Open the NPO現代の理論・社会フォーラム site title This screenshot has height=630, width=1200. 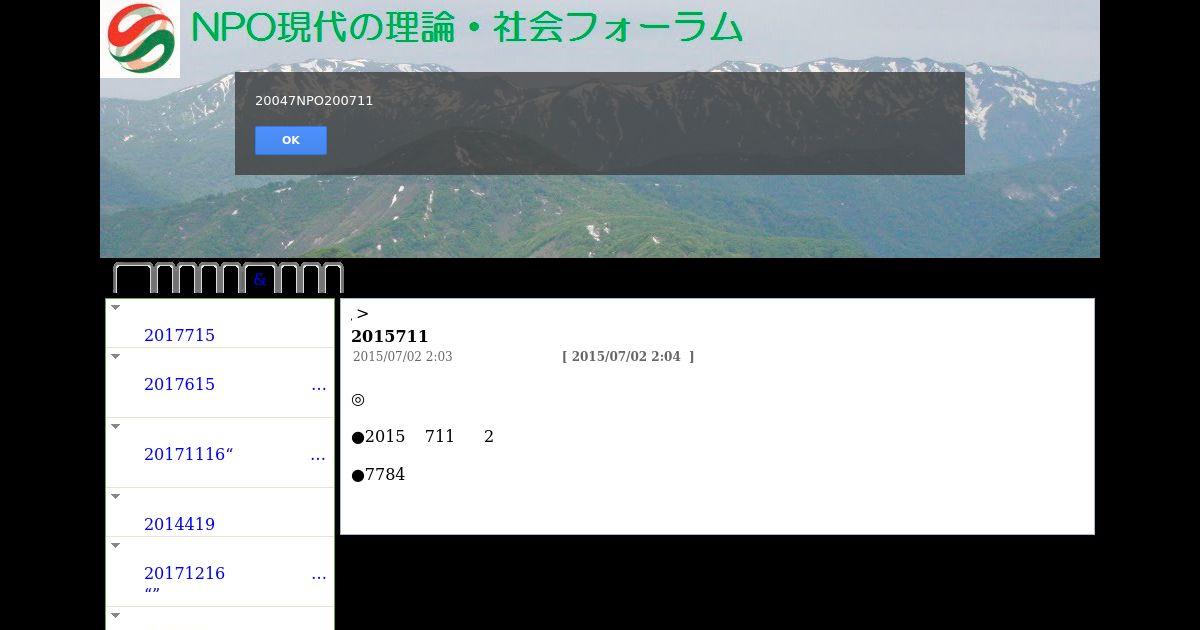point(466,28)
